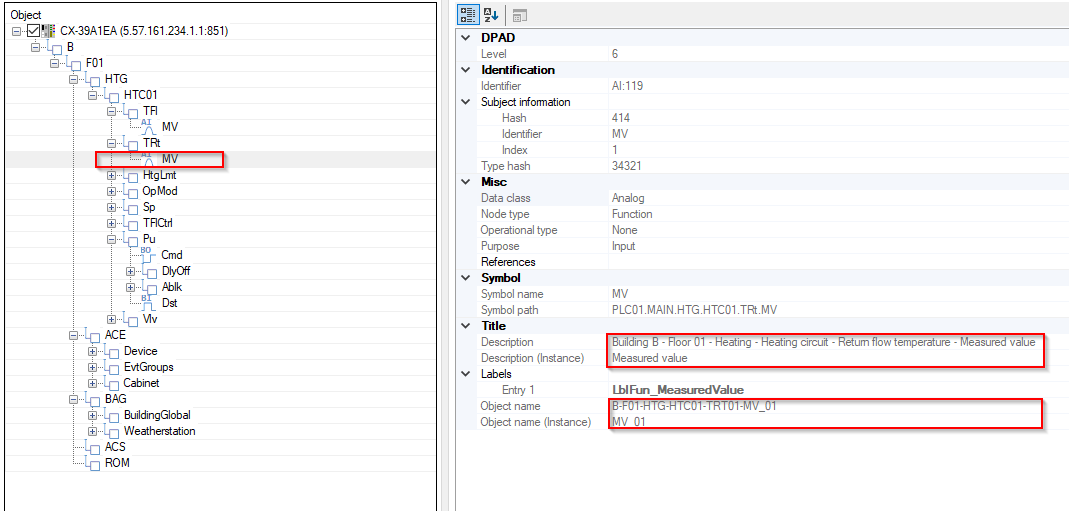Toggle the checkbox for CX-39A1EA
Screen dimensions: 1069x511
point(33,31)
